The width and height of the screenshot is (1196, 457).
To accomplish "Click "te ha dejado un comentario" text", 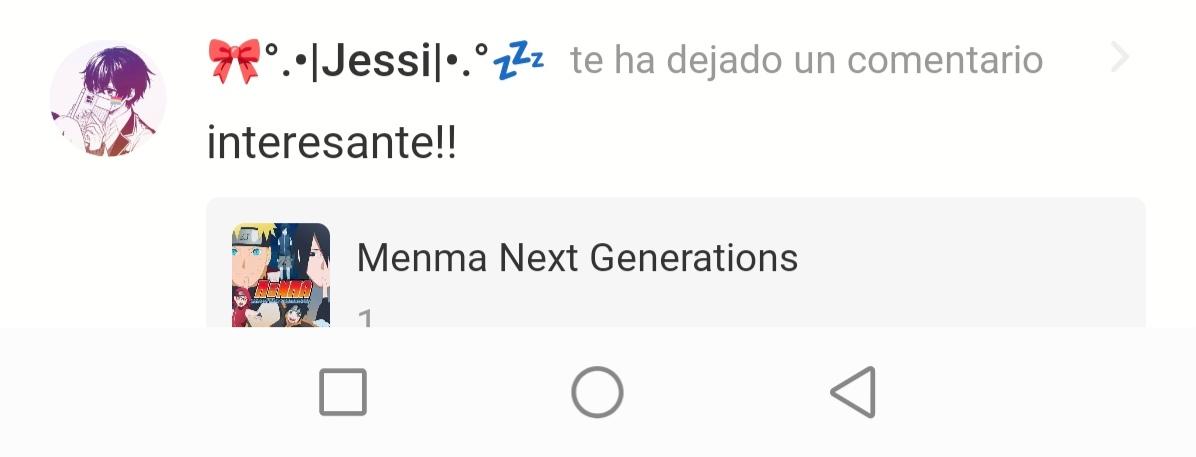I will [x=806, y=60].
